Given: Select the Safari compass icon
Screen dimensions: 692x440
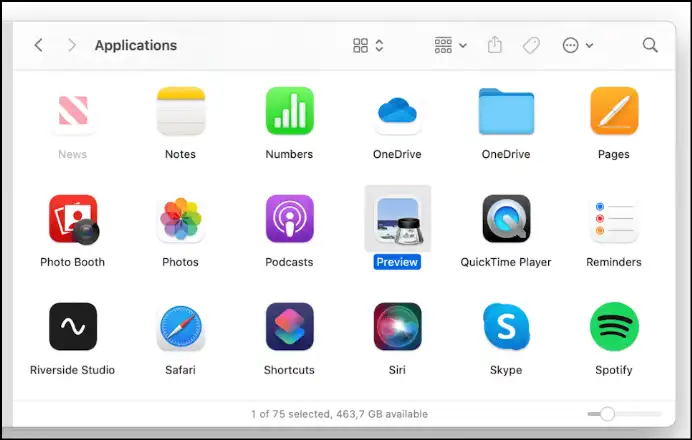Looking at the screenshot, I should 181,327.
